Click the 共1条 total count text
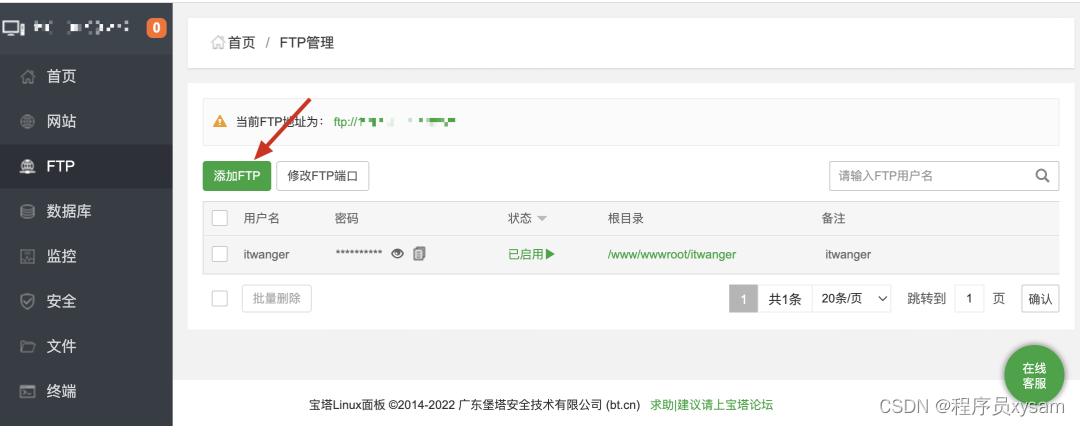Screen dimensions: 1080x426 tap(785, 298)
